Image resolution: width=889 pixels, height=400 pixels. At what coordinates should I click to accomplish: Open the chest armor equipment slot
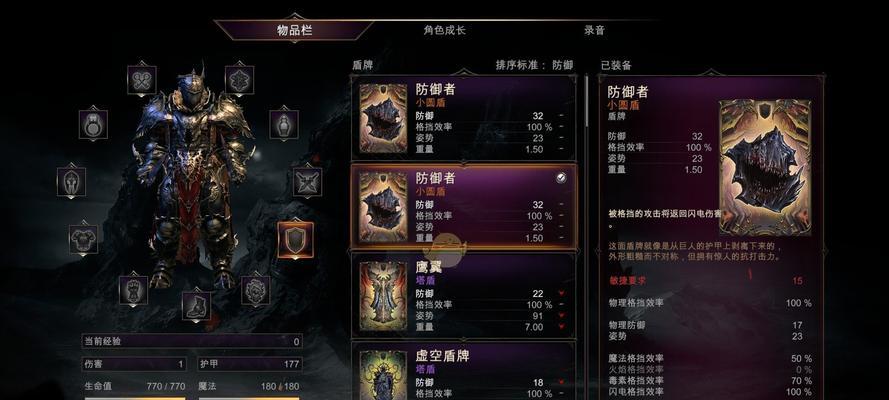[x=83, y=239]
